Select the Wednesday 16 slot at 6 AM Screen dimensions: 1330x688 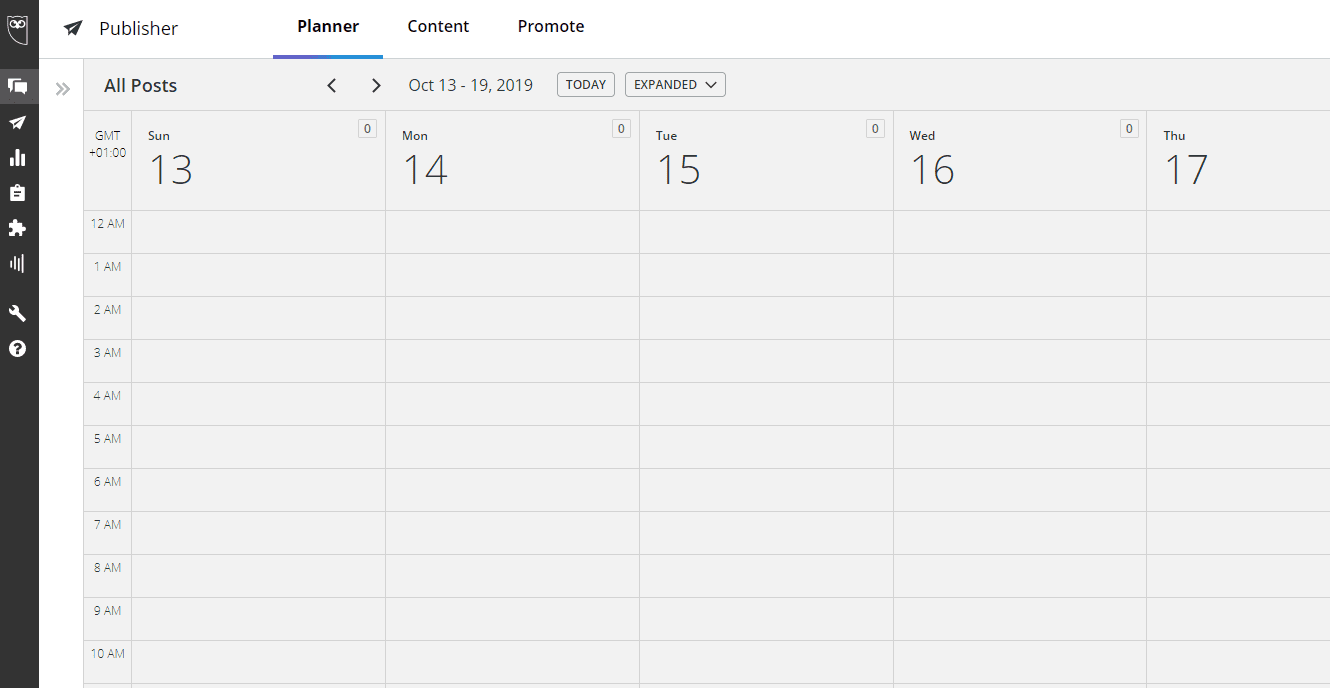(x=1020, y=490)
